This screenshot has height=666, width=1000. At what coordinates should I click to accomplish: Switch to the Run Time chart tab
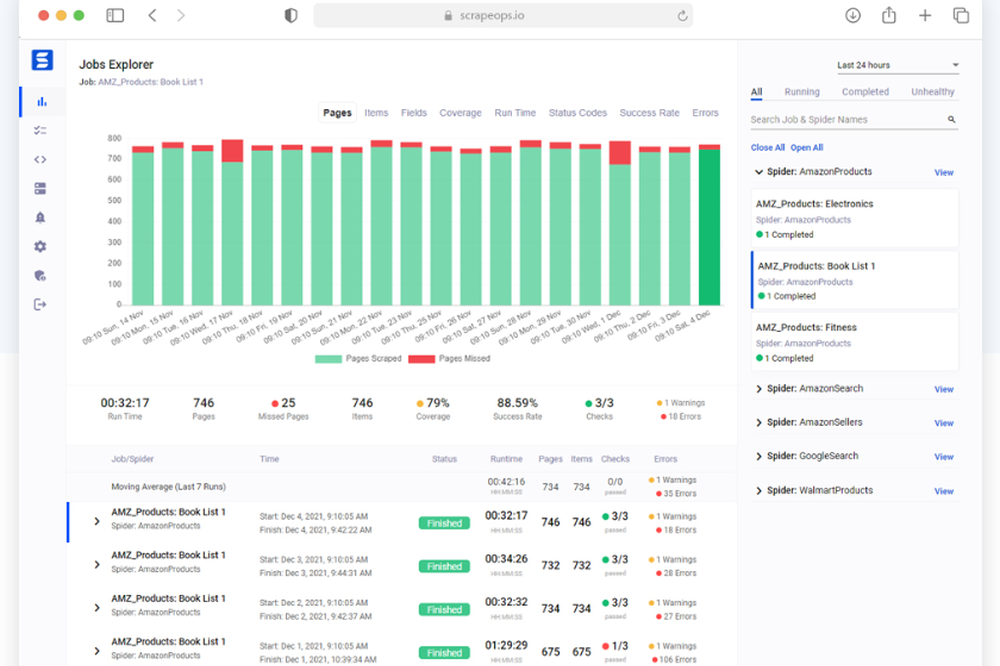click(515, 113)
